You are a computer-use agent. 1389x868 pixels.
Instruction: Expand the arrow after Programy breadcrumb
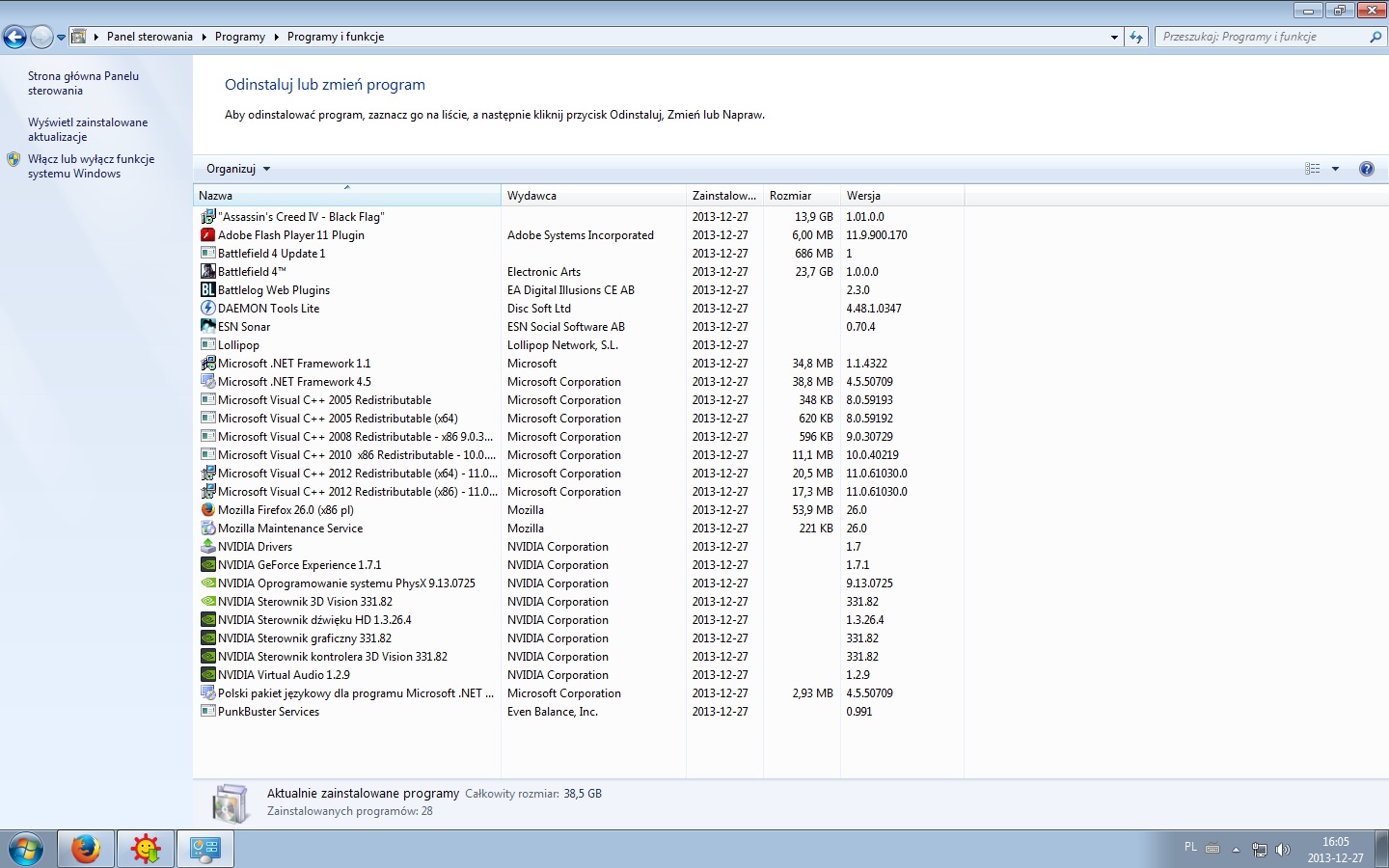(x=276, y=37)
